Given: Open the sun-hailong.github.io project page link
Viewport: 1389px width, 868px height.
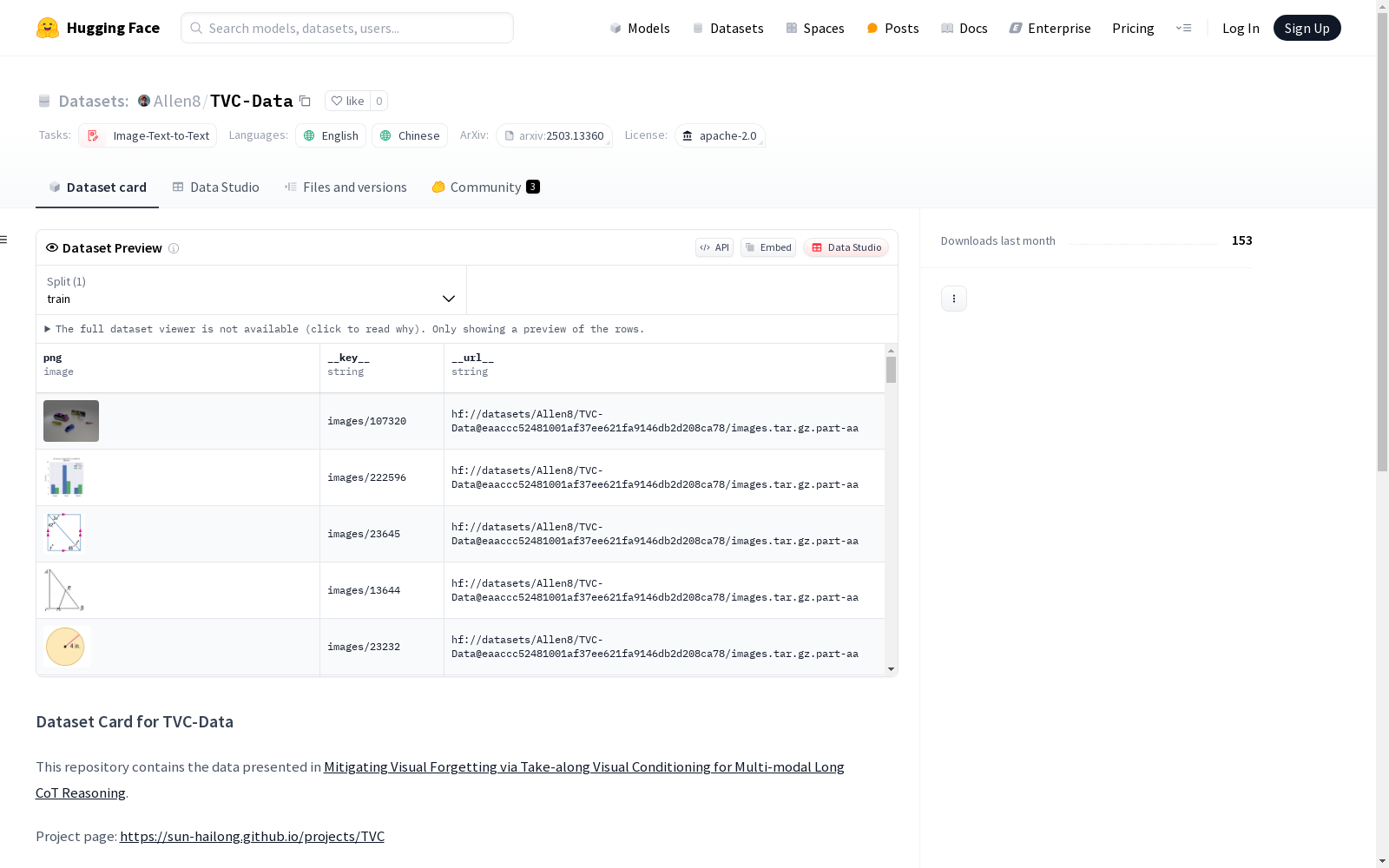Looking at the screenshot, I should coord(252,836).
